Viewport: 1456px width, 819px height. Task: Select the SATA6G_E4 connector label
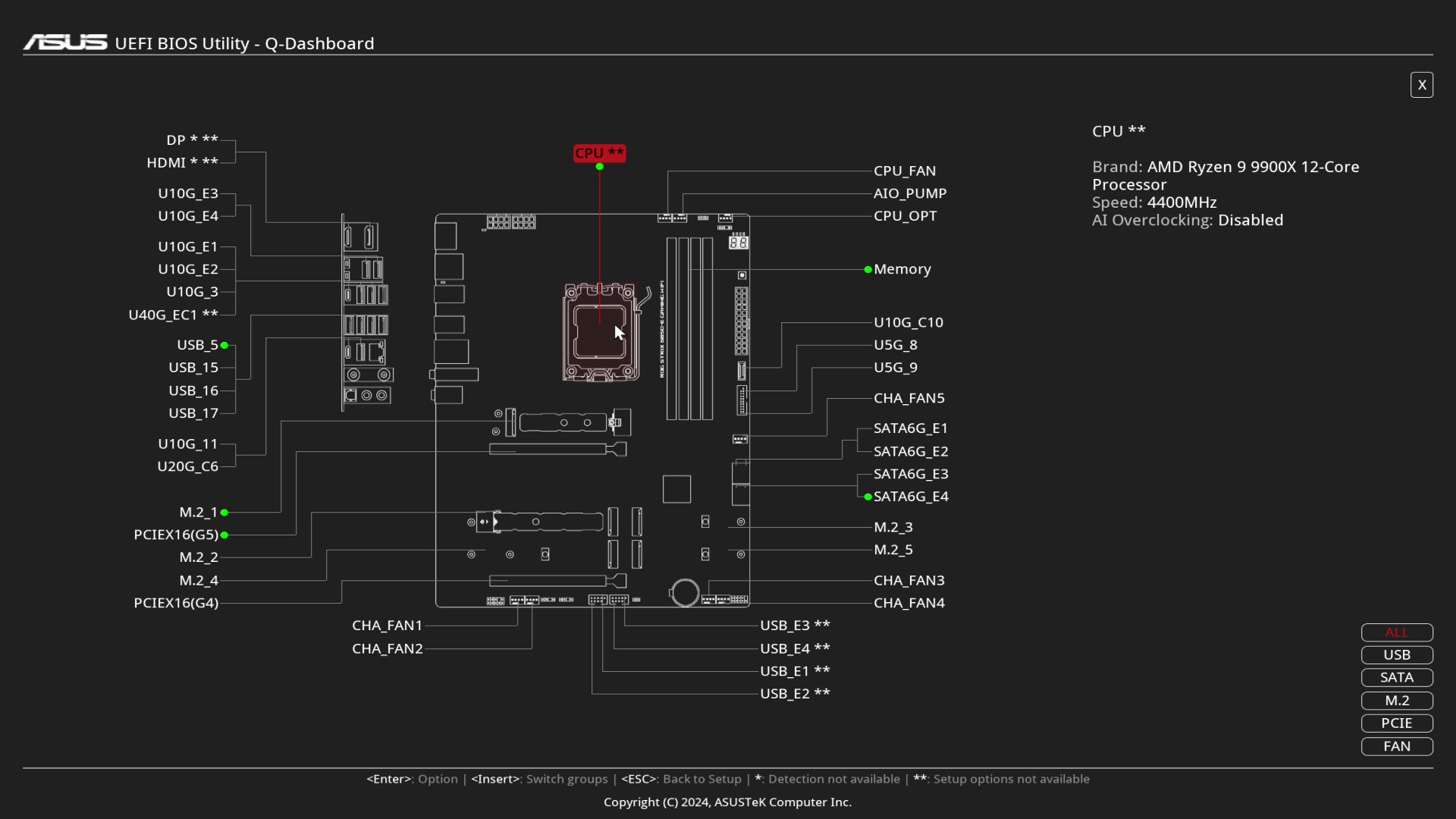coord(911,497)
